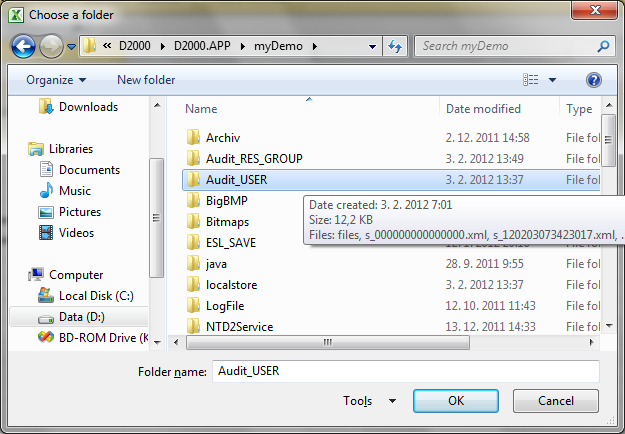Click the Back navigation arrow button
The height and width of the screenshot is (434, 625).
tap(24, 46)
